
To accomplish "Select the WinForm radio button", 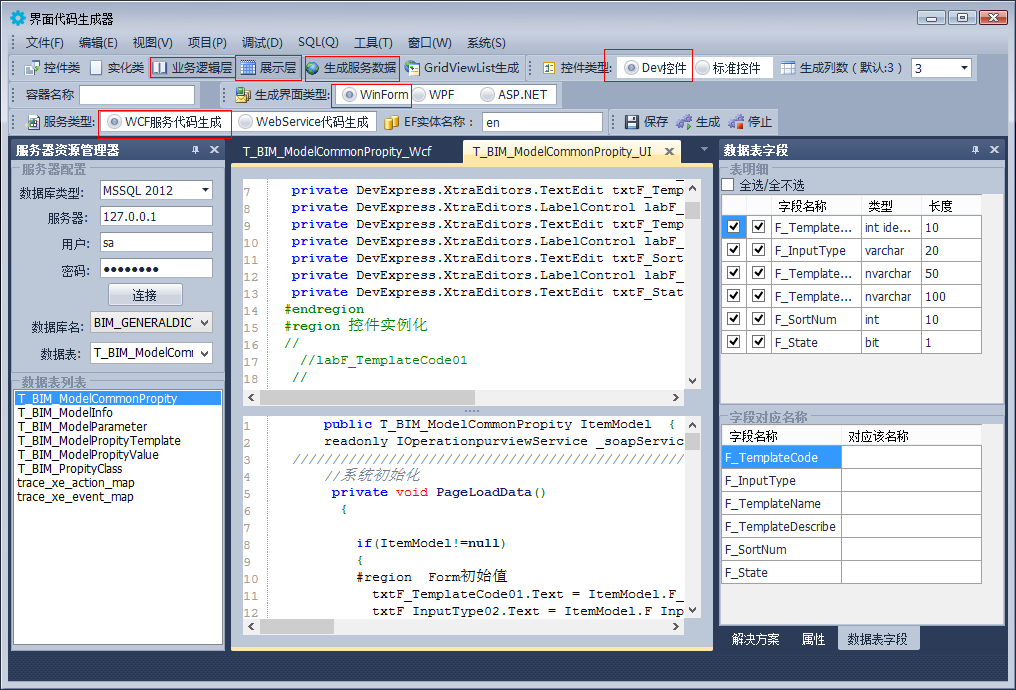I will click(x=349, y=95).
